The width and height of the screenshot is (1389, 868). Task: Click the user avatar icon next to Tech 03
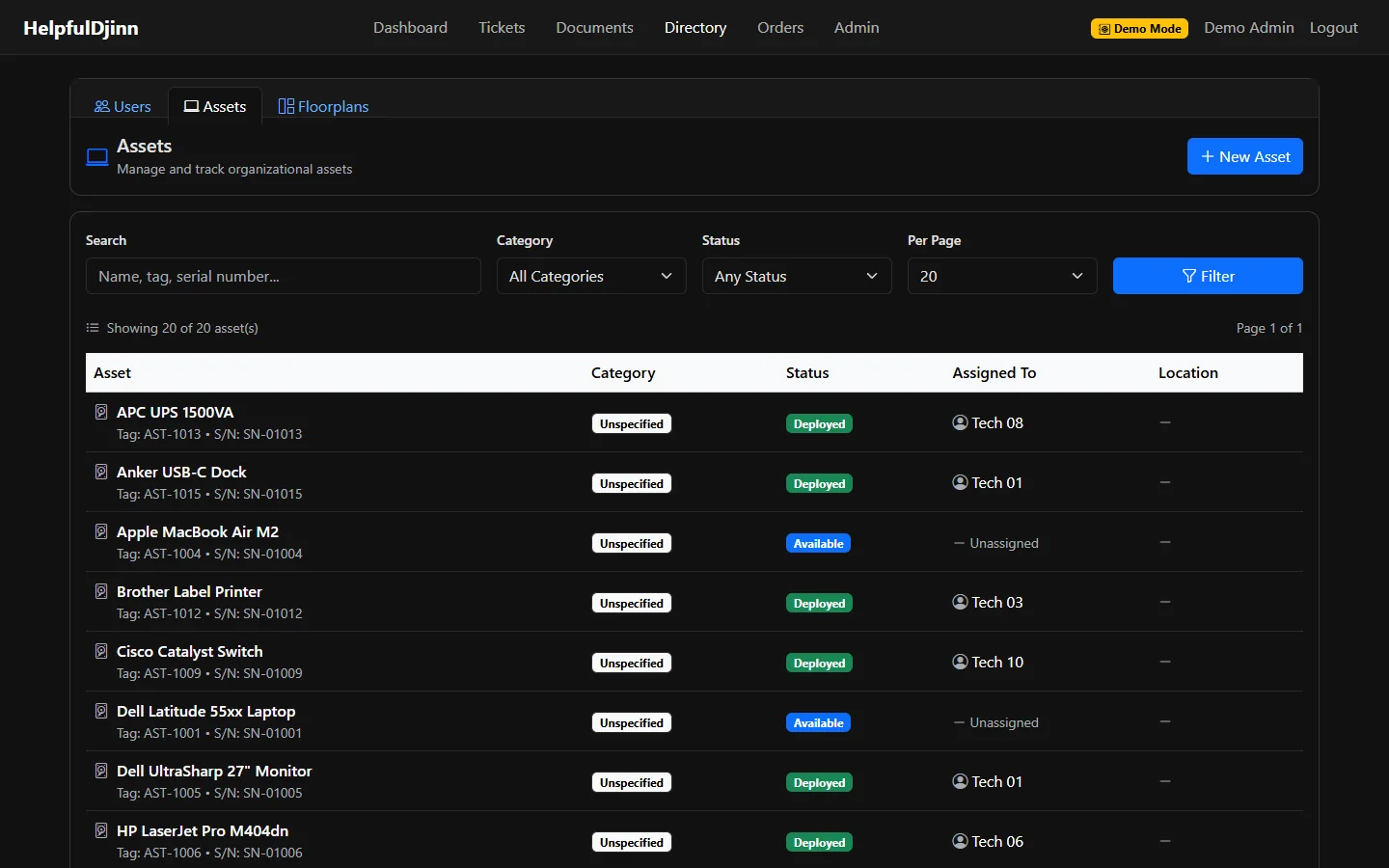(960, 602)
